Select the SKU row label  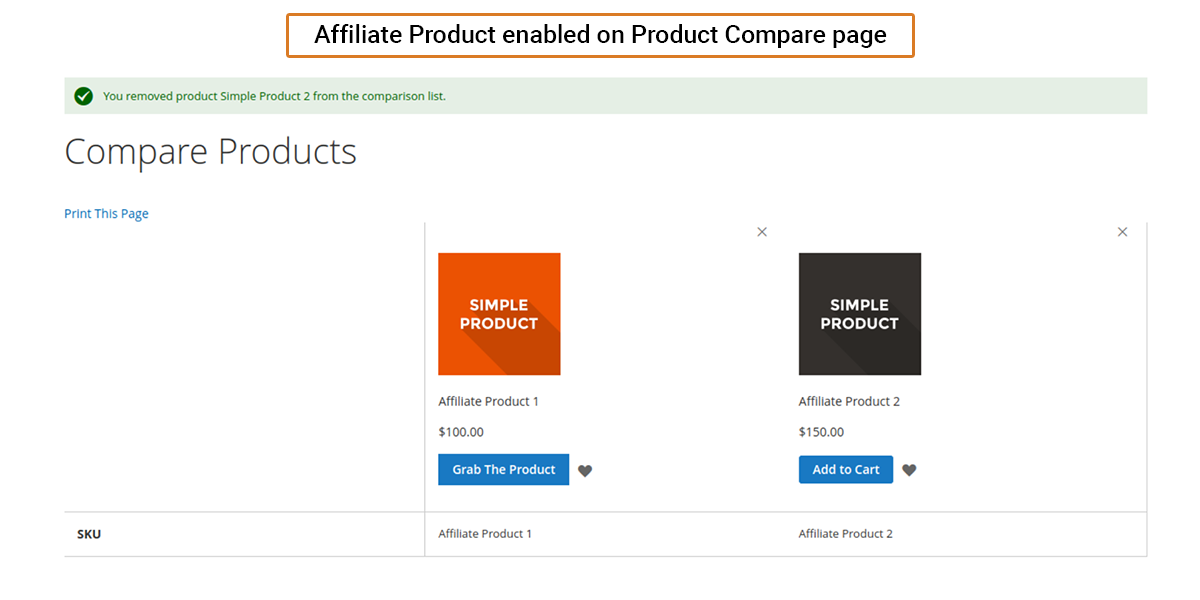click(89, 534)
